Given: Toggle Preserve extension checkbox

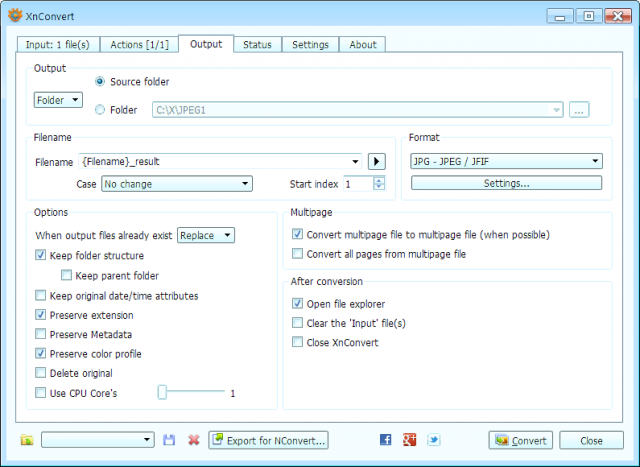Looking at the screenshot, I should pos(40,315).
